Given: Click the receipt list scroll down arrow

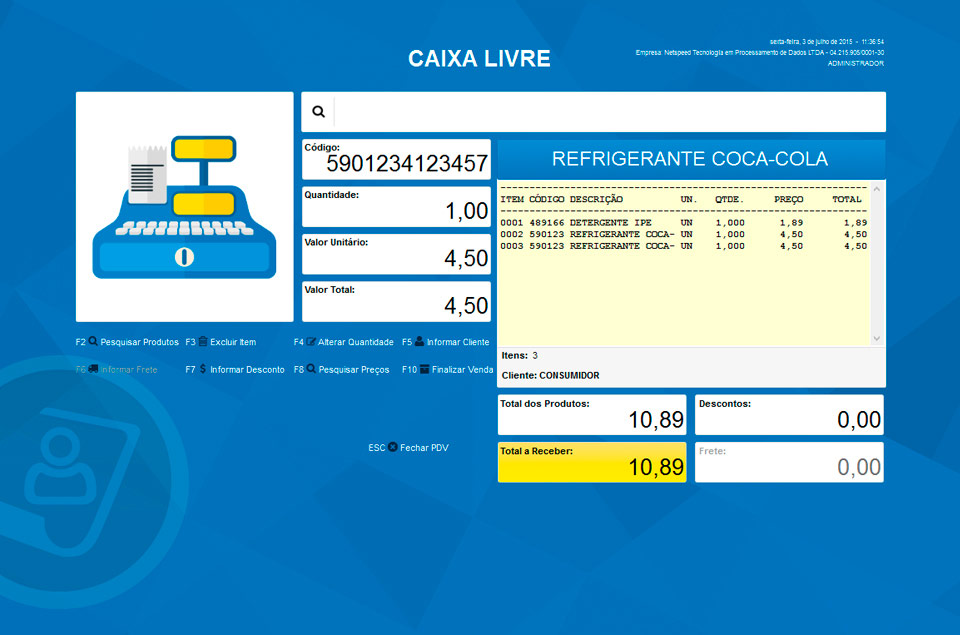Looking at the screenshot, I should (877, 338).
